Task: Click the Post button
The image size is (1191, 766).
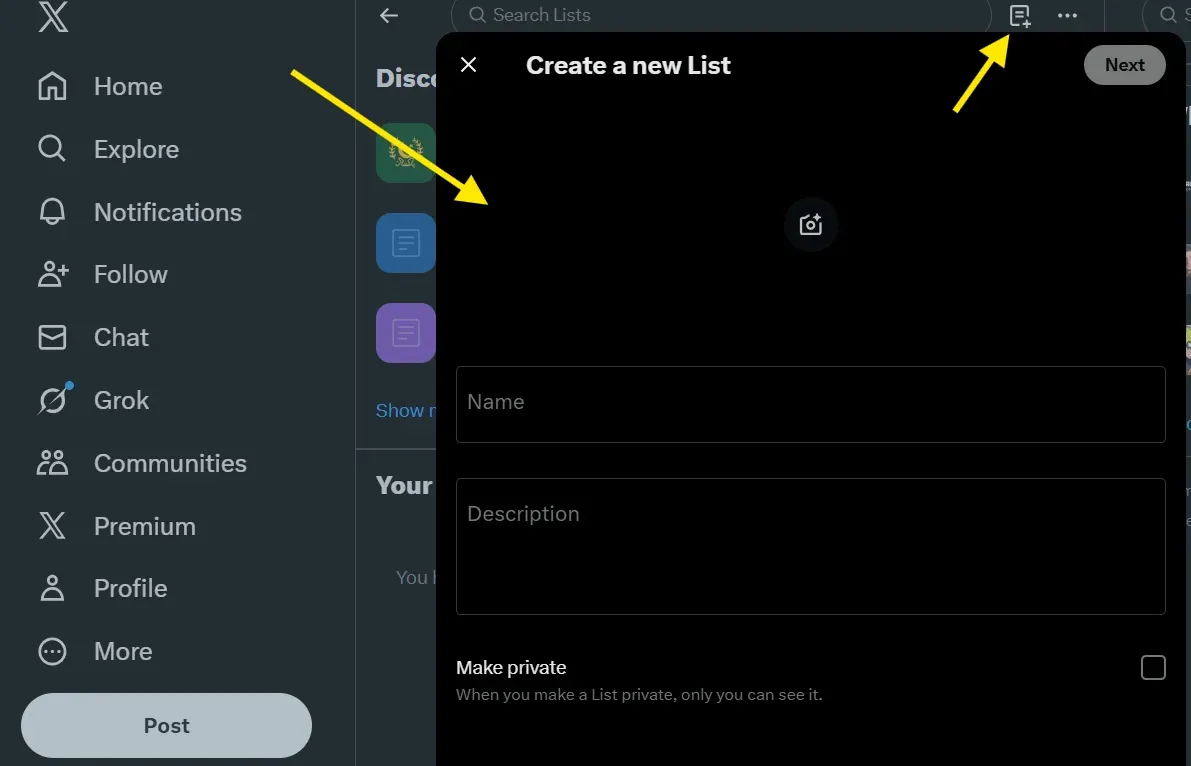Action: (166, 725)
